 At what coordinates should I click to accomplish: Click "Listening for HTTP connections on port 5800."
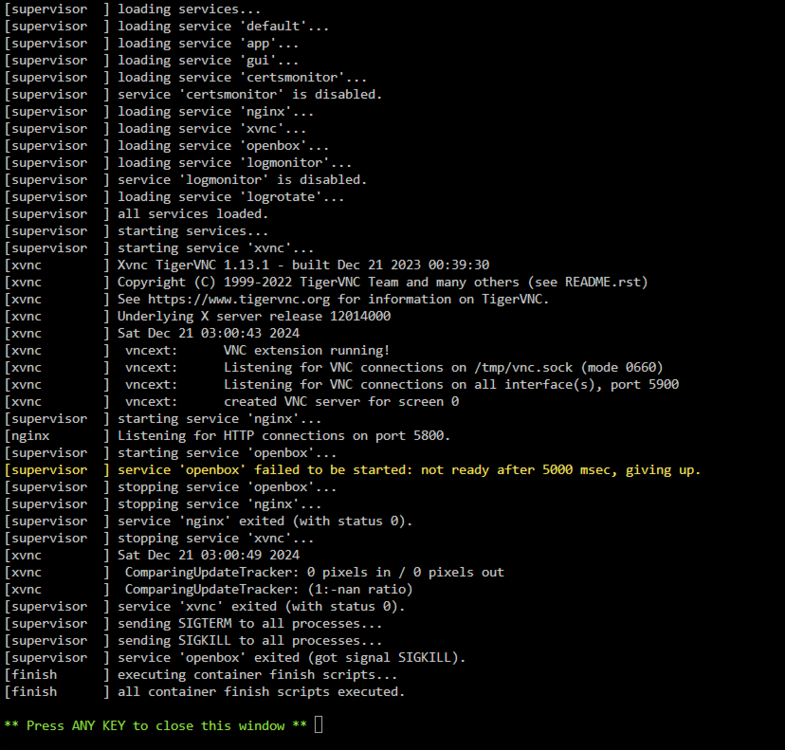[x=284, y=435]
